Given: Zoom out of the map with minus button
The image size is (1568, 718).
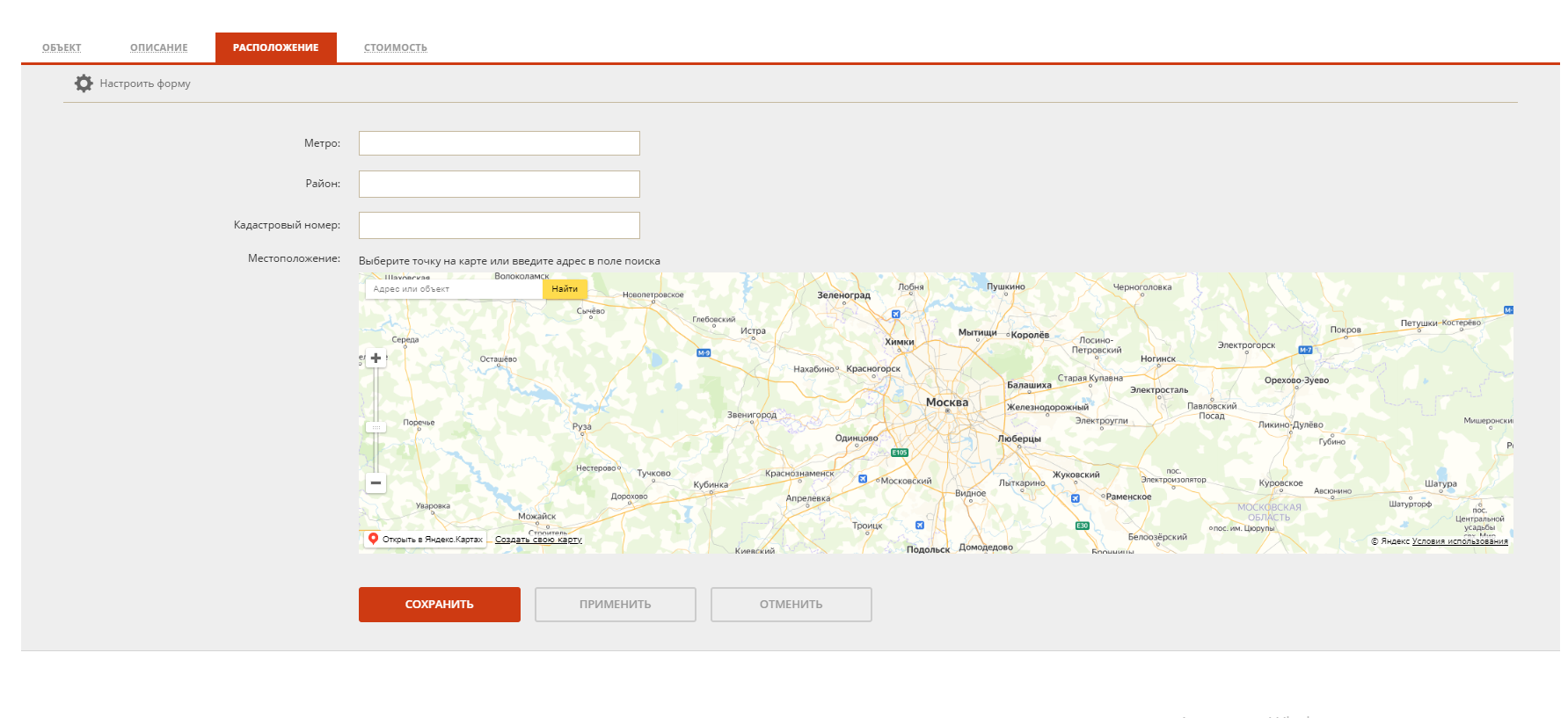Looking at the screenshot, I should (x=376, y=483).
